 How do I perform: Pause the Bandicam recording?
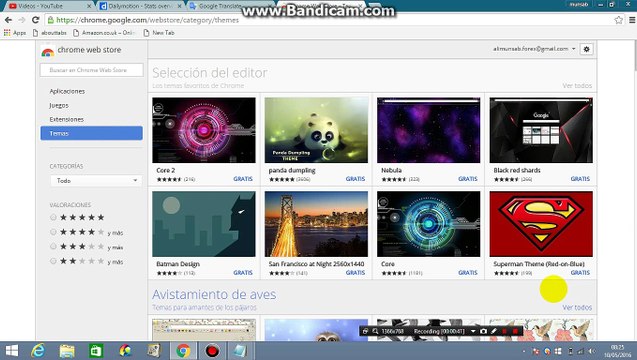tap(505, 331)
